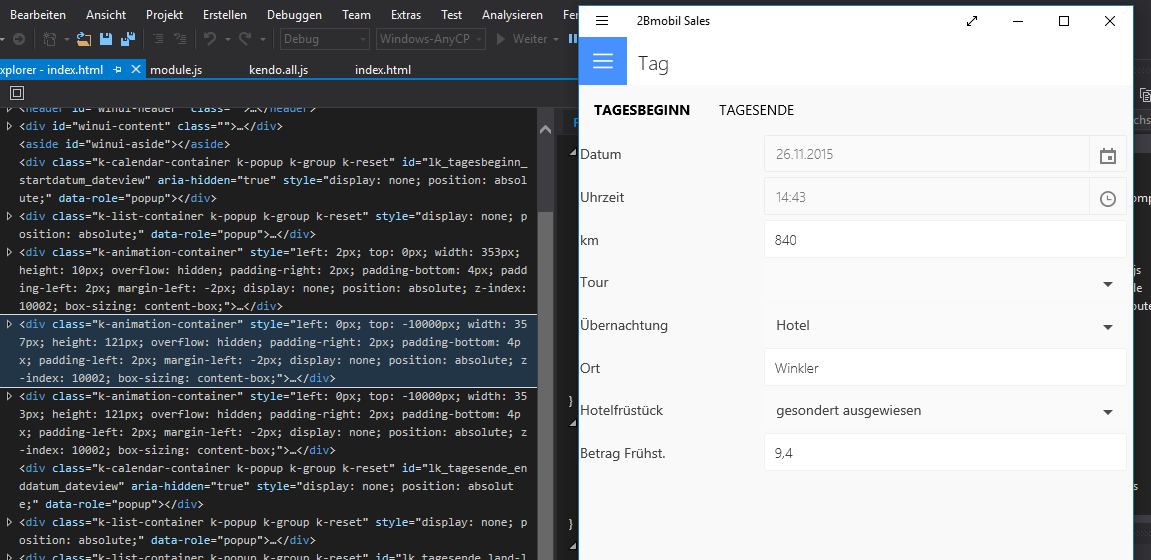1151x560 pixels.
Task: Open the Projekt menu
Action: pyautogui.click(x=164, y=15)
